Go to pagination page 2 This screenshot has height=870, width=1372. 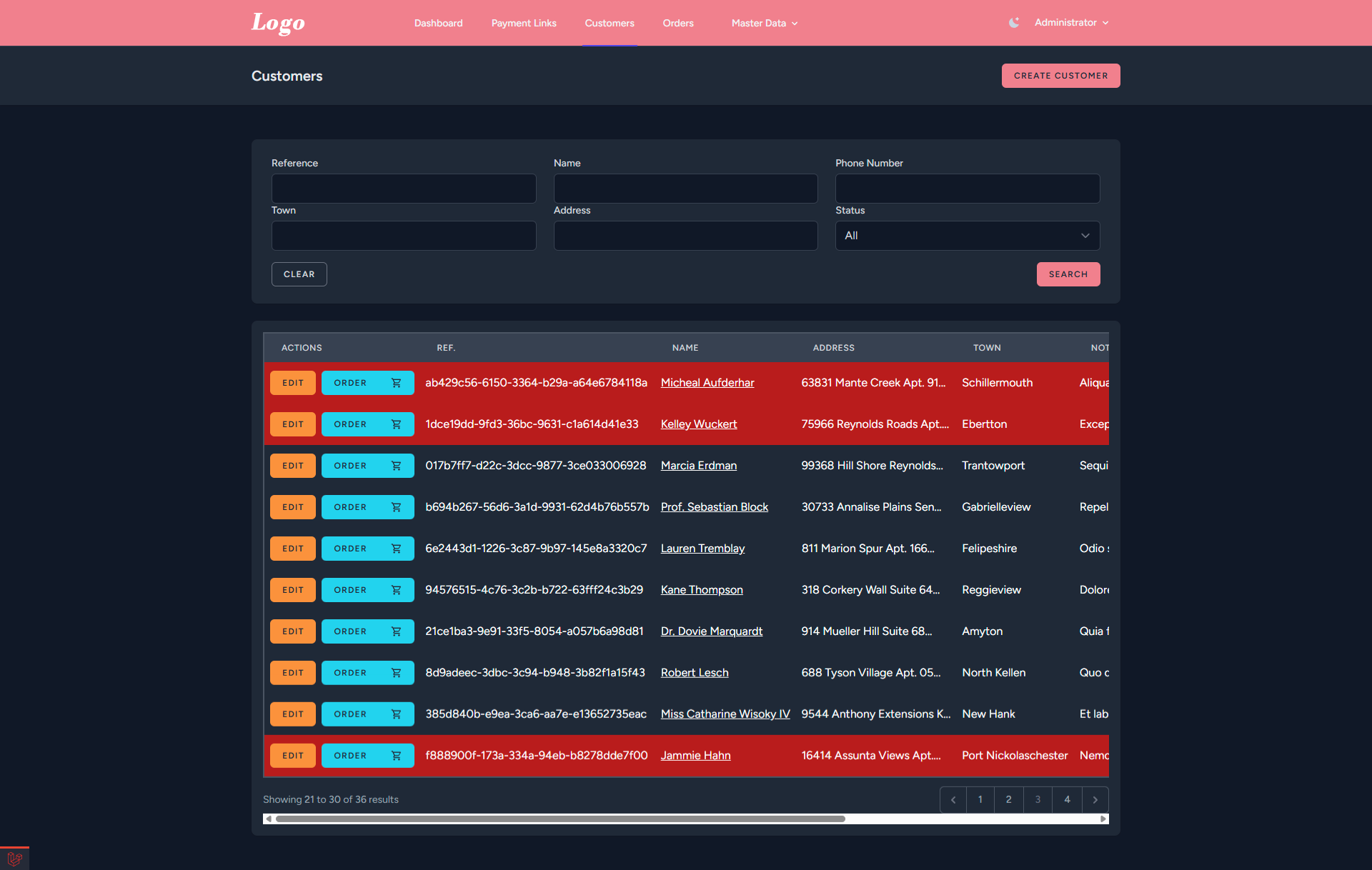[1009, 800]
